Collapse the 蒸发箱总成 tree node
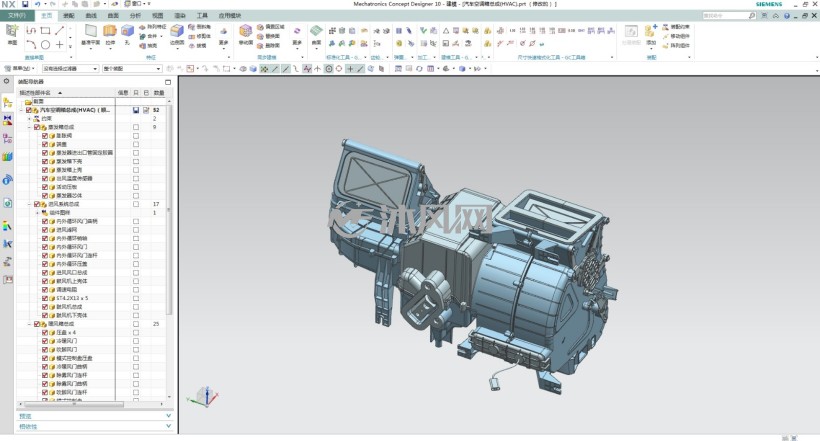The image size is (820, 441). [29, 127]
